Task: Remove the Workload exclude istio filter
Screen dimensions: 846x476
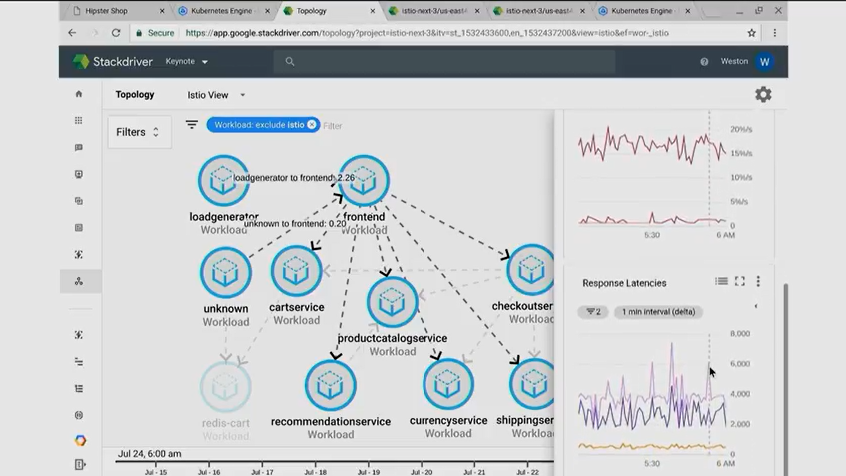Action: (312, 125)
